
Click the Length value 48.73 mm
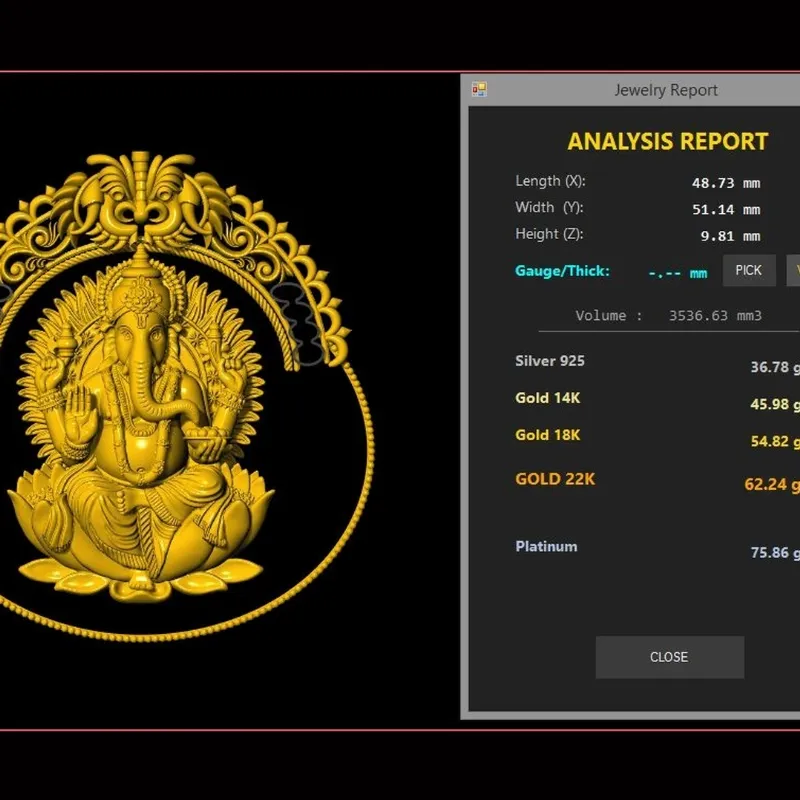[726, 183]
